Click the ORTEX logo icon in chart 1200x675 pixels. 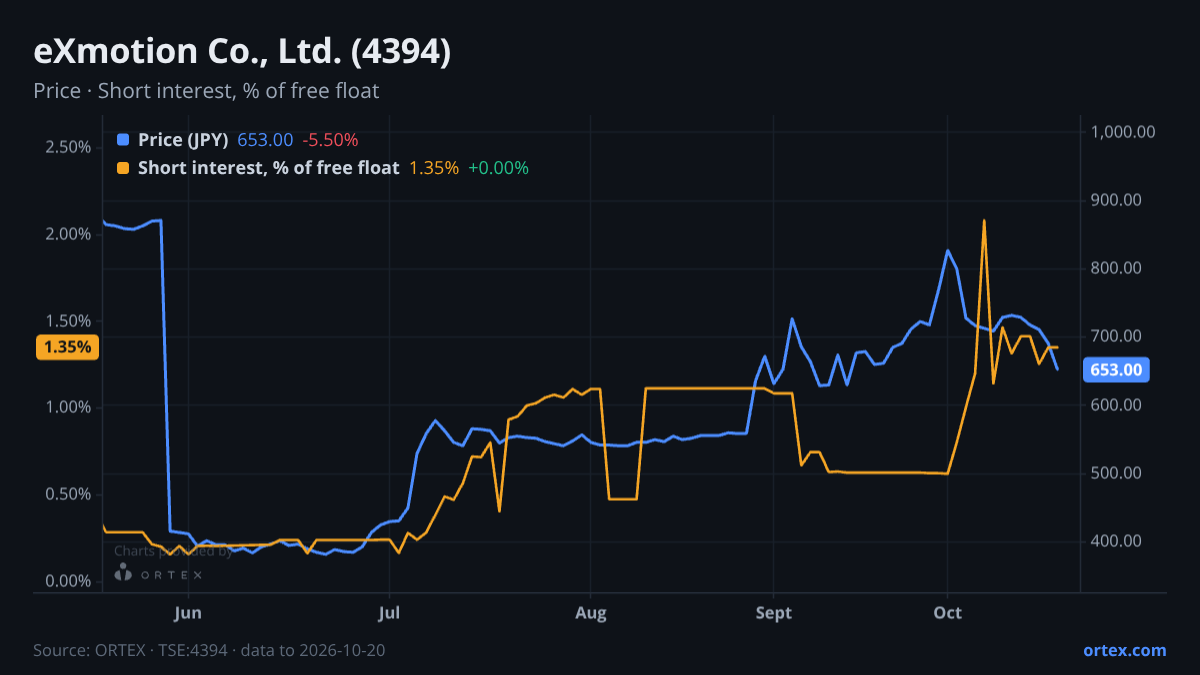[124, 573]
